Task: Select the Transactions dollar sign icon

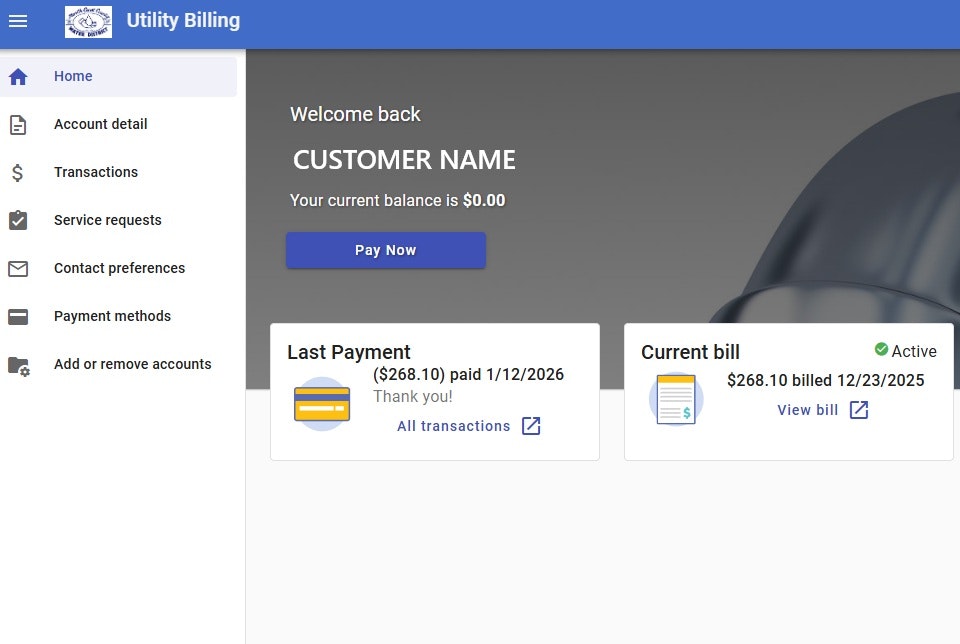Action: click(18, 172)
